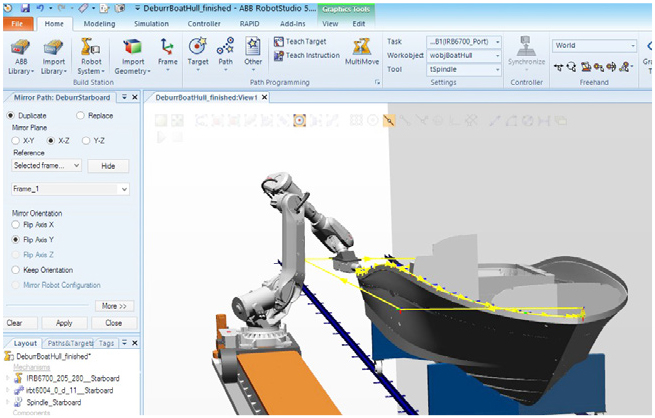The image size is (655, 418).
Task: Click the Apply button
Action: [x=64, y=323]
